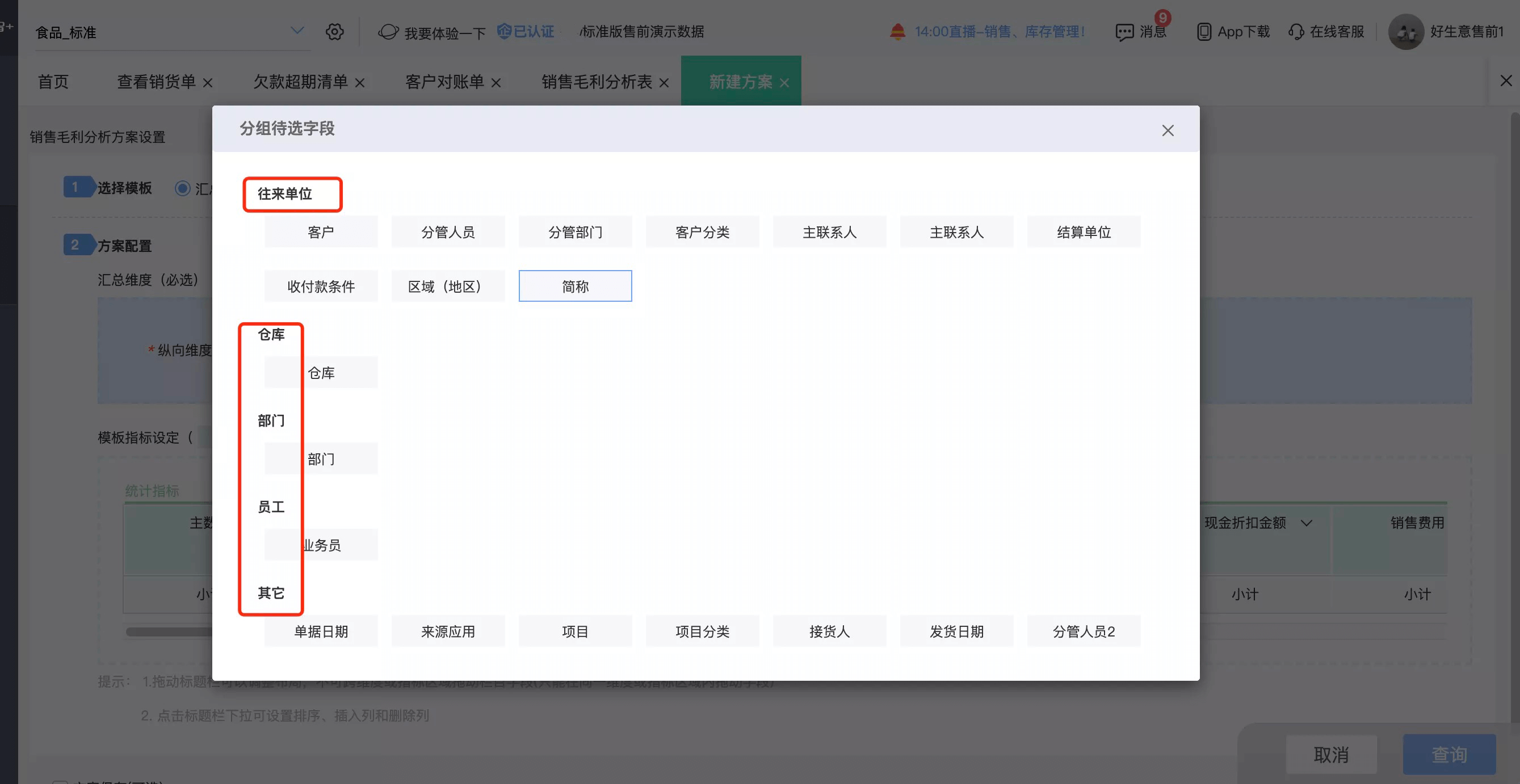
Task: Select the 部门 field button
Action: point(321,458)
